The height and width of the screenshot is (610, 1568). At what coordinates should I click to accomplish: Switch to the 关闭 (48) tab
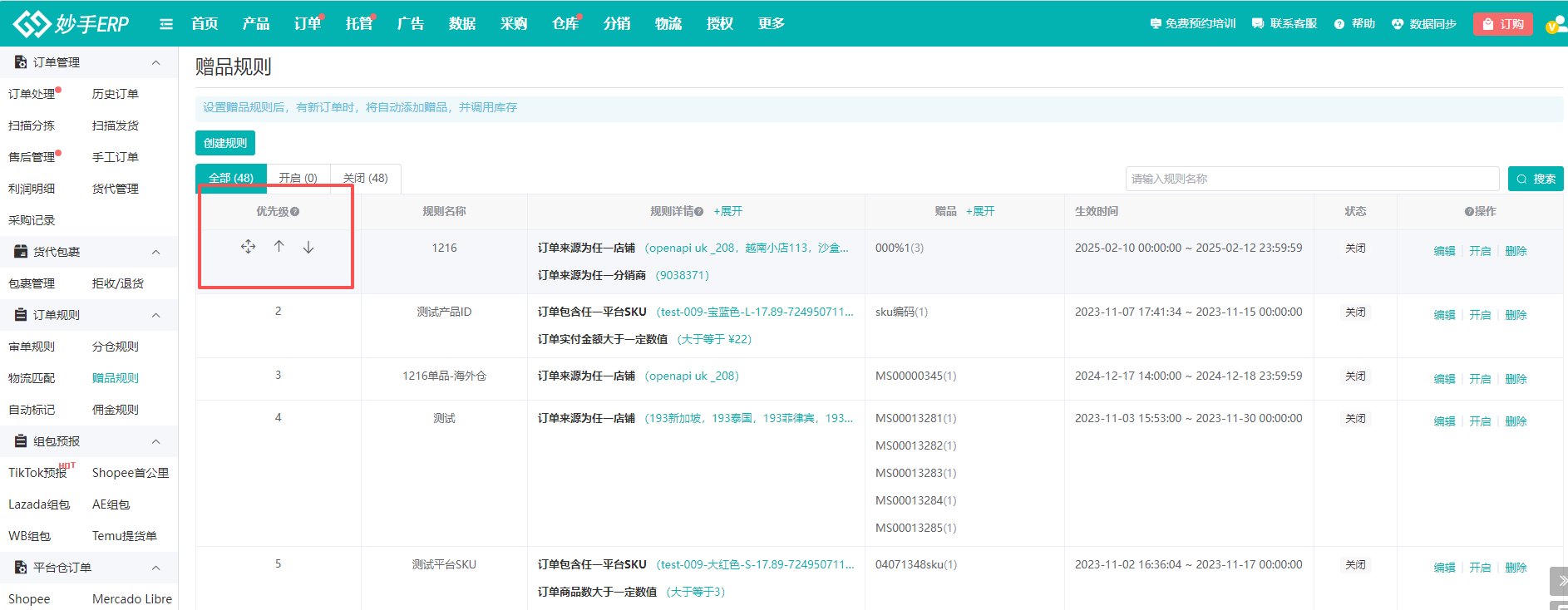point(366,178)
